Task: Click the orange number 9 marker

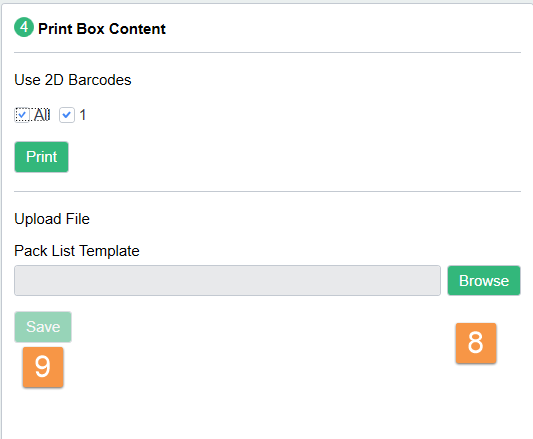Action: 43,367
